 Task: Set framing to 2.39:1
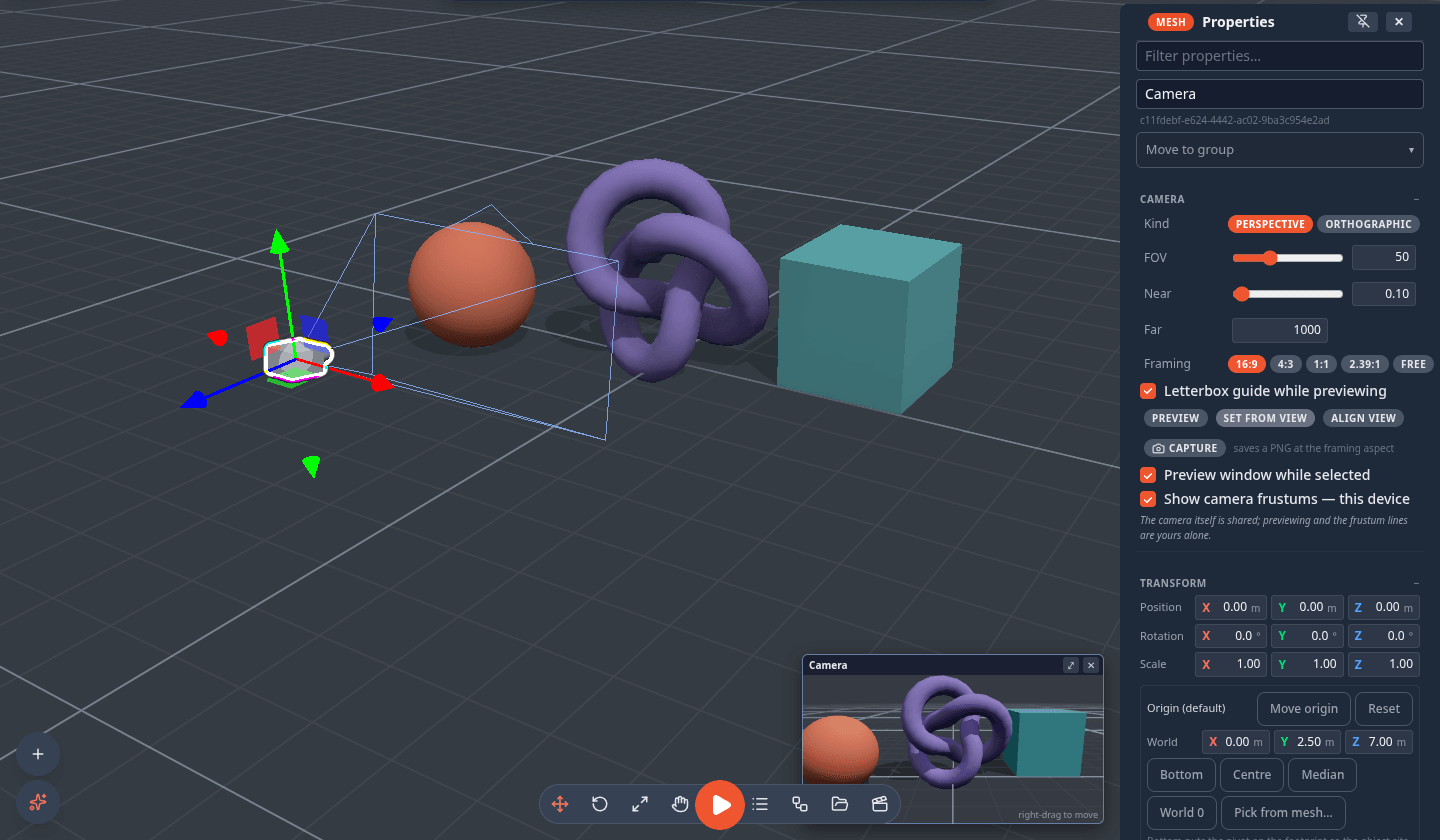pos(1364,364)
